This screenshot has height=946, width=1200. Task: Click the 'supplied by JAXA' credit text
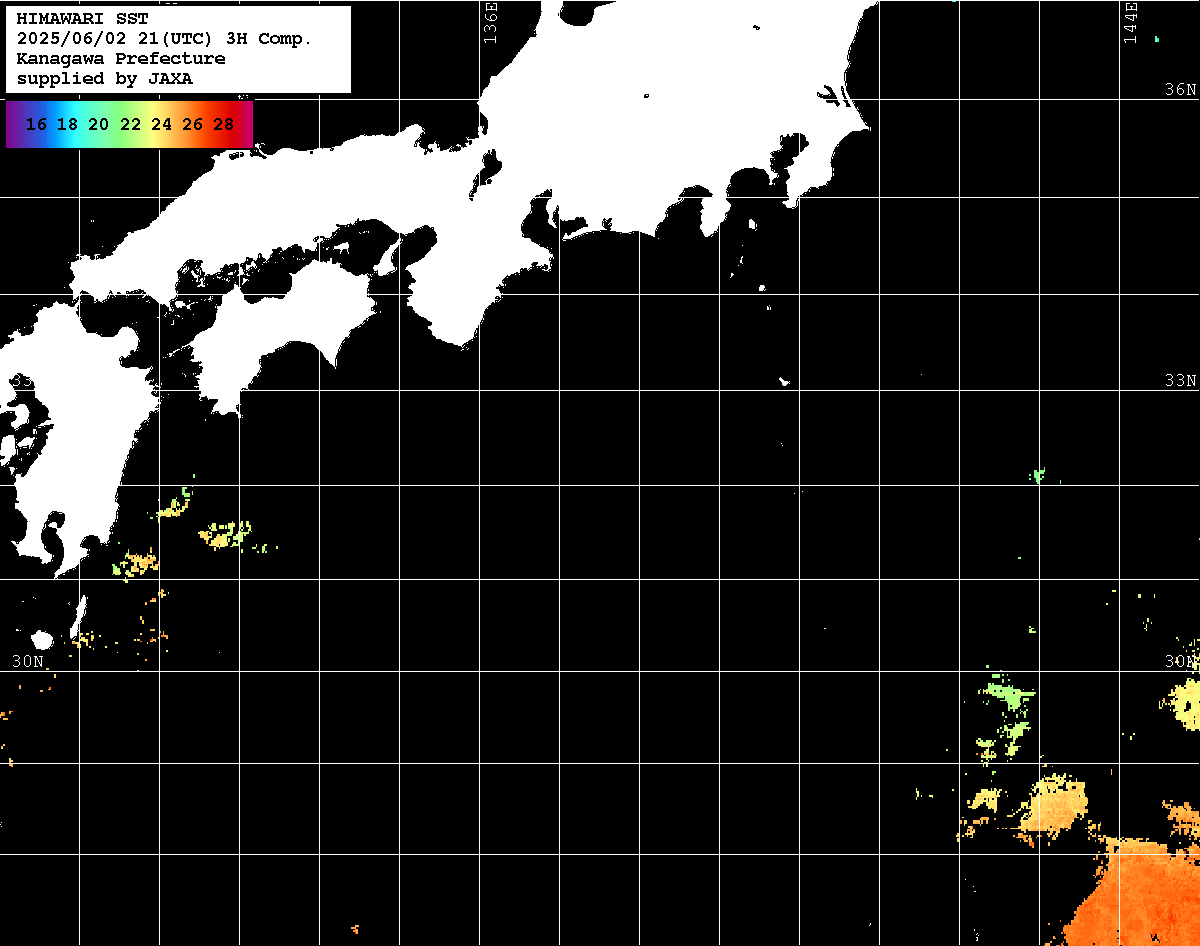pyautogui.click(x=105, y=79)
